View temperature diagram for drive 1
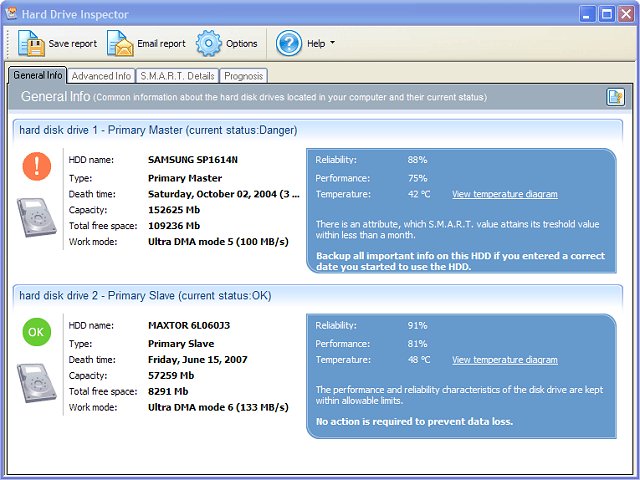This screenshot has height=480, width=640. (x=504, y=194)
